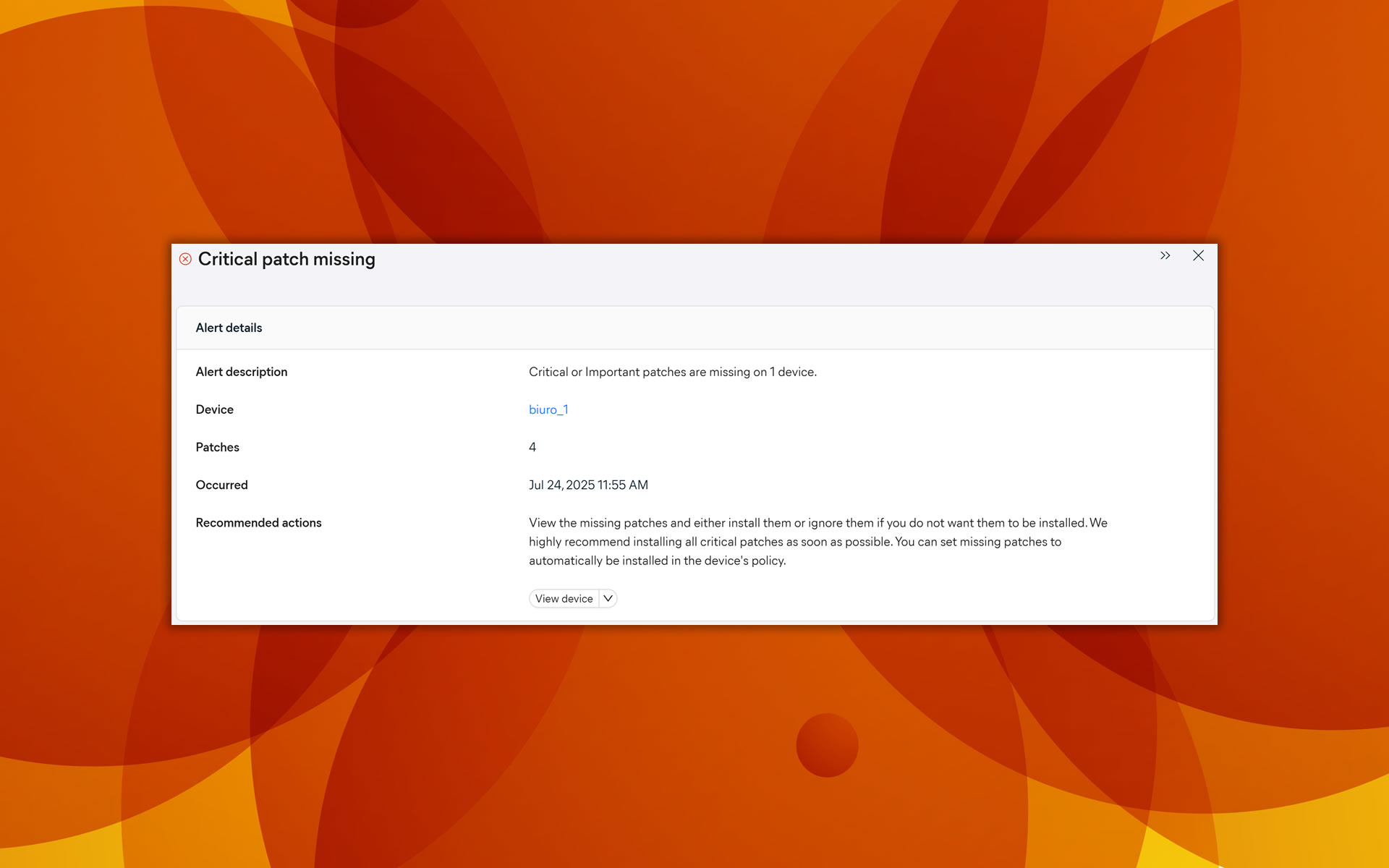Click the Alert description label
The height and width of the screenshot is (868, 1389).
pos(241,372)
